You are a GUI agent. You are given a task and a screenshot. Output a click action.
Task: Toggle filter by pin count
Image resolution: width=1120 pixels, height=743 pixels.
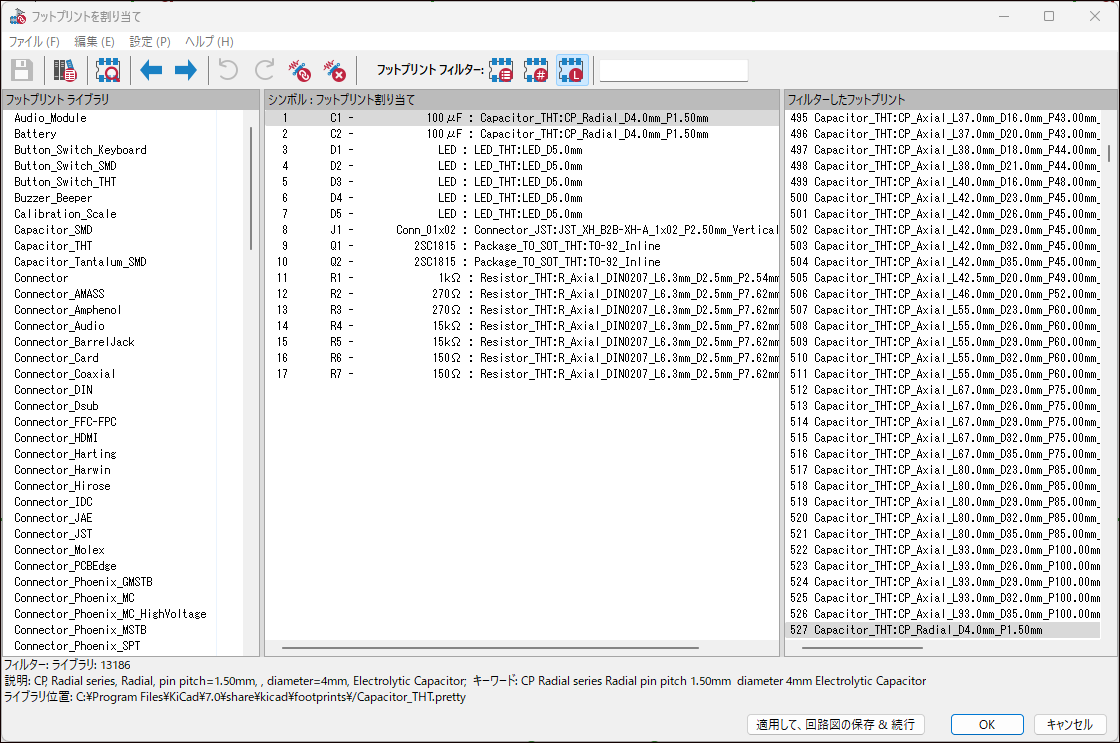point(537,70)
